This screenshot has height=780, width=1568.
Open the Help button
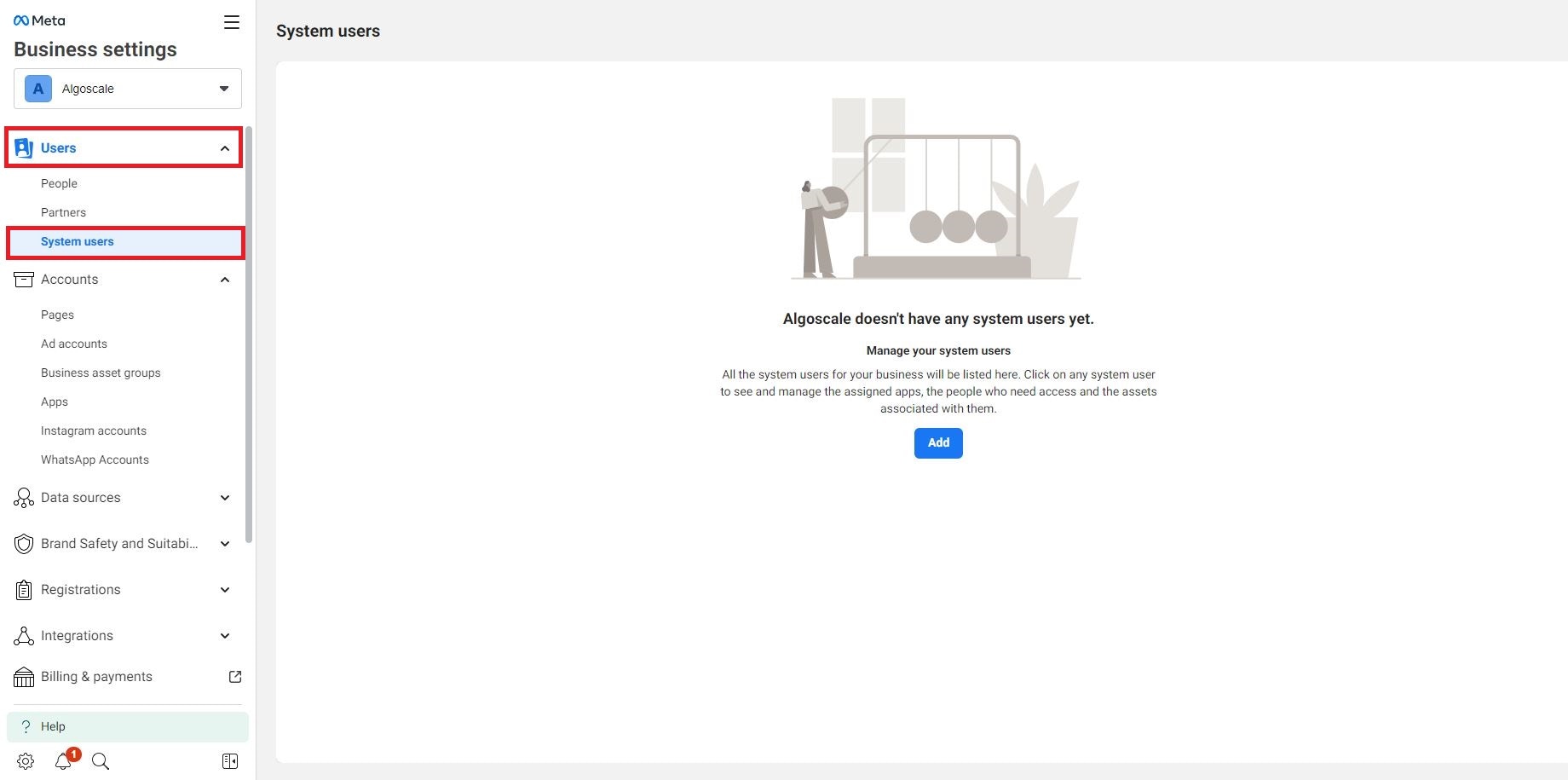tap(128, 726)
